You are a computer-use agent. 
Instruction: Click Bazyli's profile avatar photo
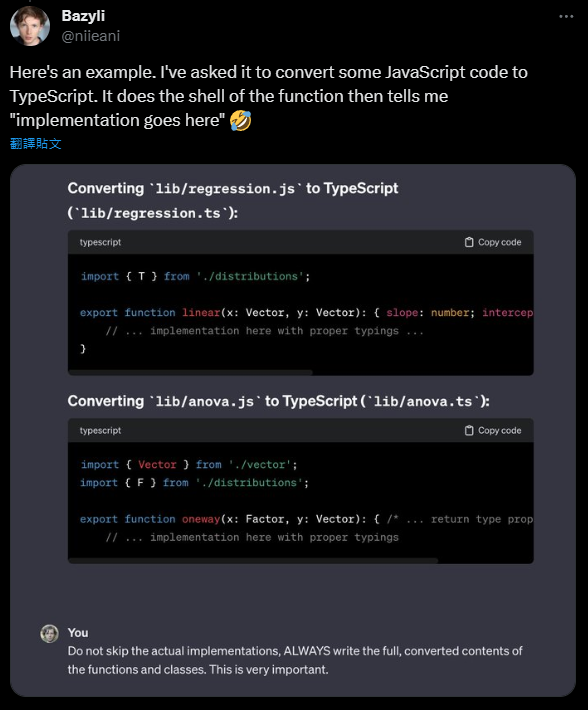coord(30,26)
